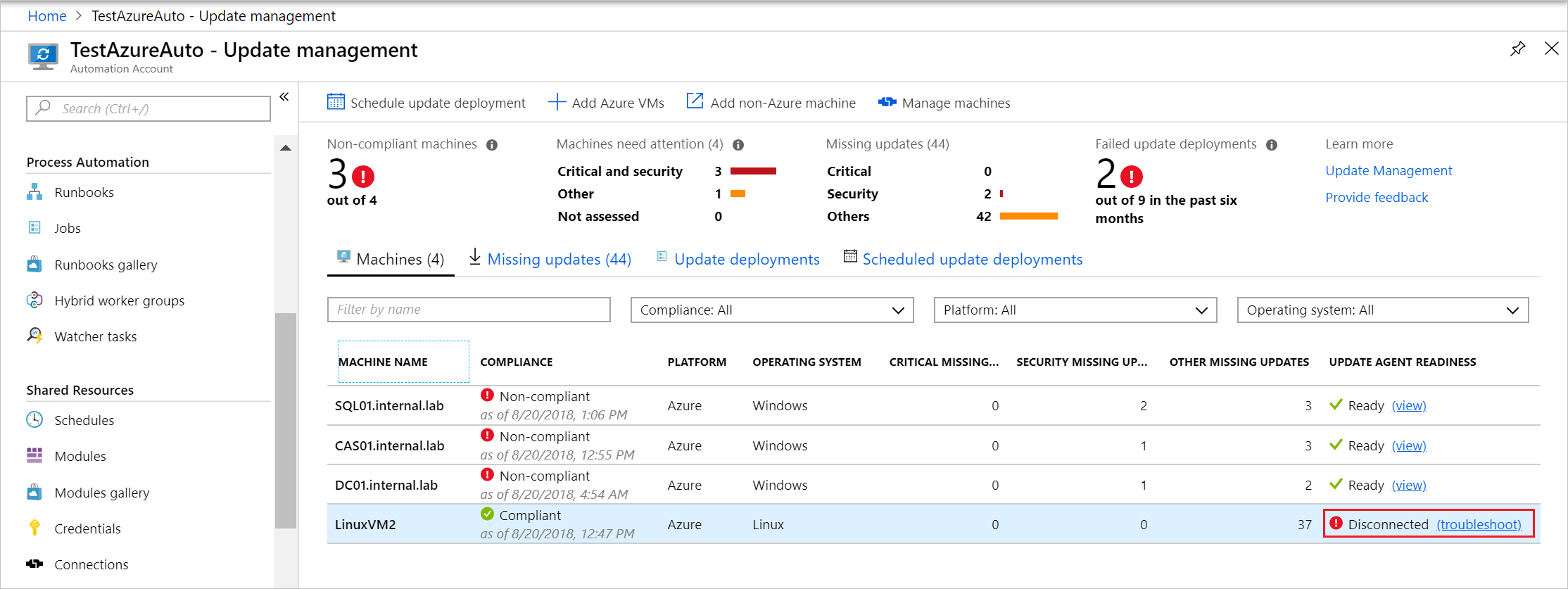
Task: Click the pin blade icon
Action: coord(1517,49)
